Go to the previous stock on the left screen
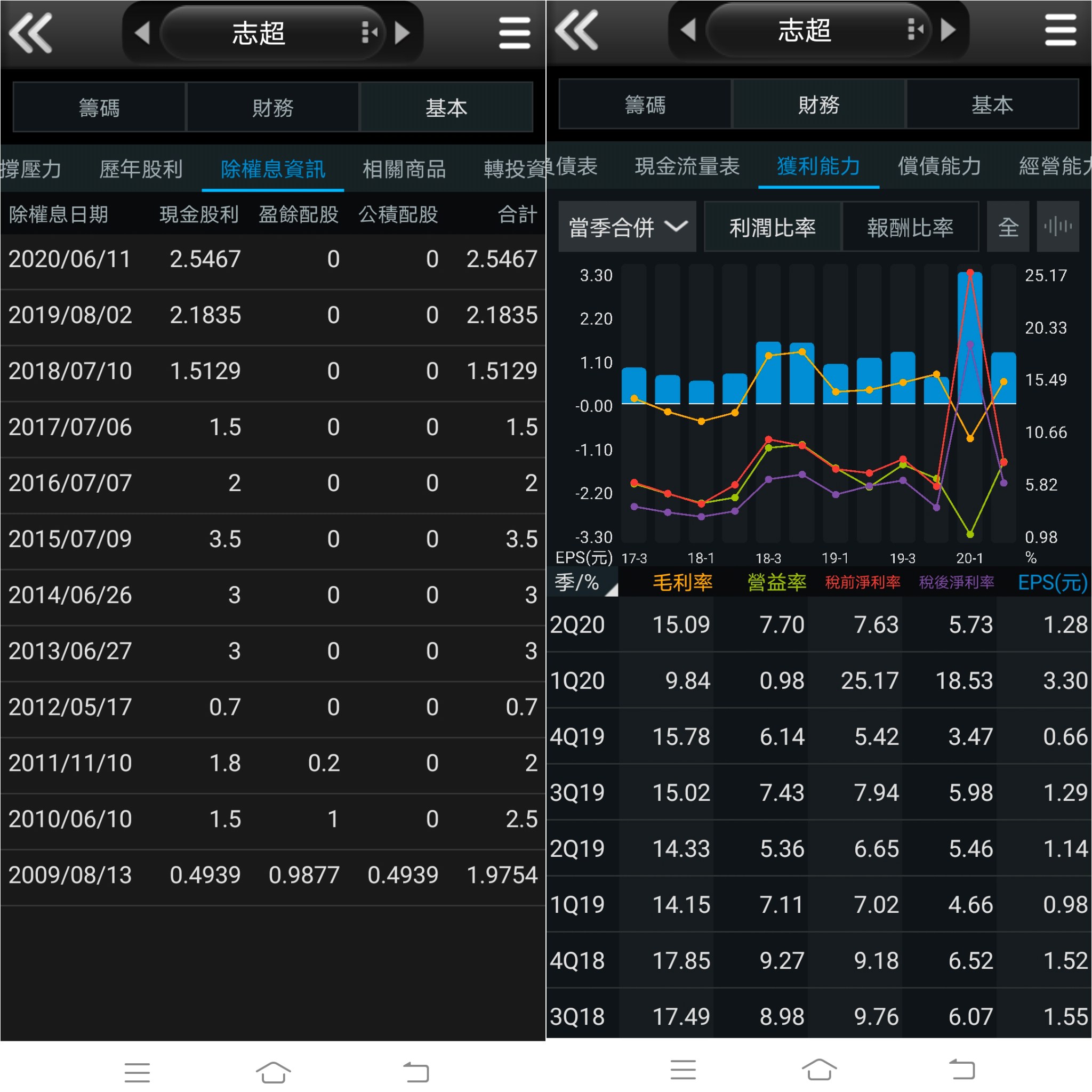This screenshot has width=1092, height=1092. coord(142,33)
